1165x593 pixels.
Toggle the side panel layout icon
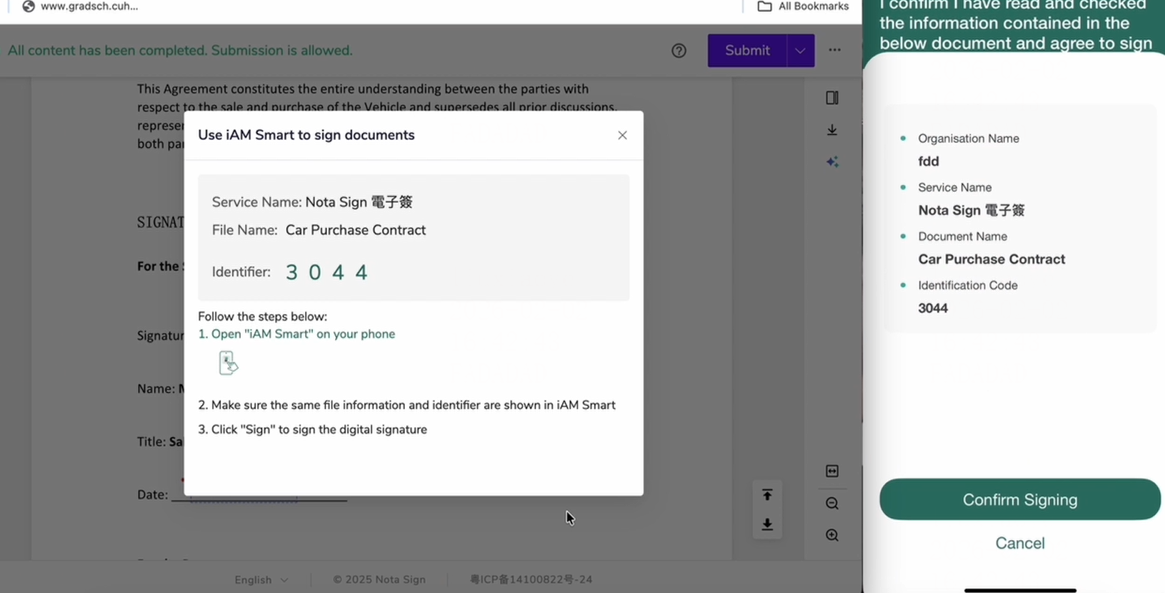click(832, 98)
